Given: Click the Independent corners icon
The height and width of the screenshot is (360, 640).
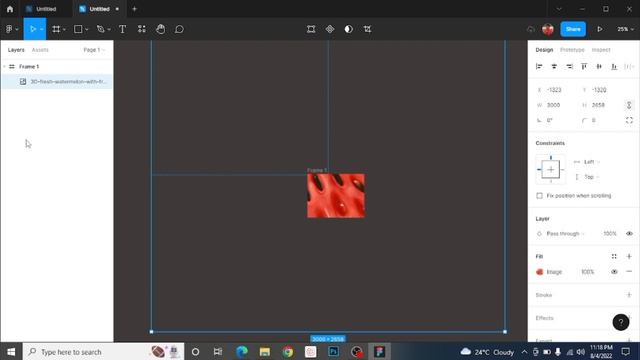Looking at the screenshot, I should click(x=629, y=120).
